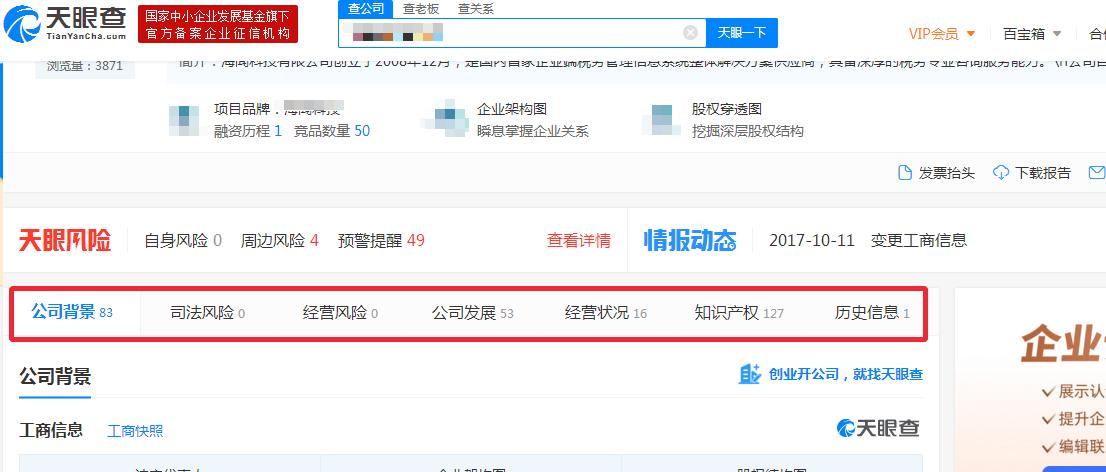Click the 2017-10-11 date text
1106x472 pixels.
(812, 241)
